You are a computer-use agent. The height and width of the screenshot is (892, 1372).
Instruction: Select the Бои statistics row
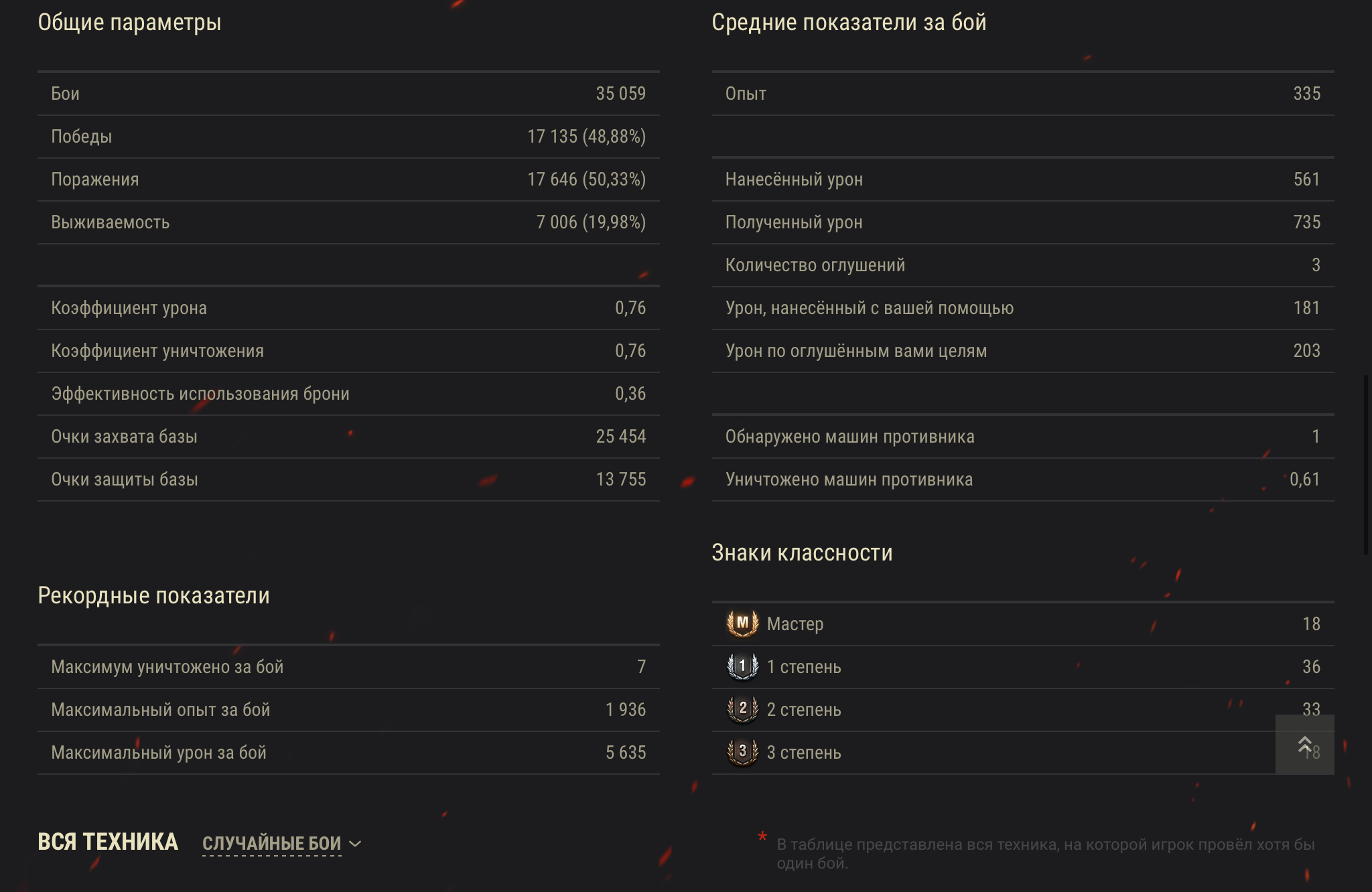pyautogui.click(x=348, y=94)
